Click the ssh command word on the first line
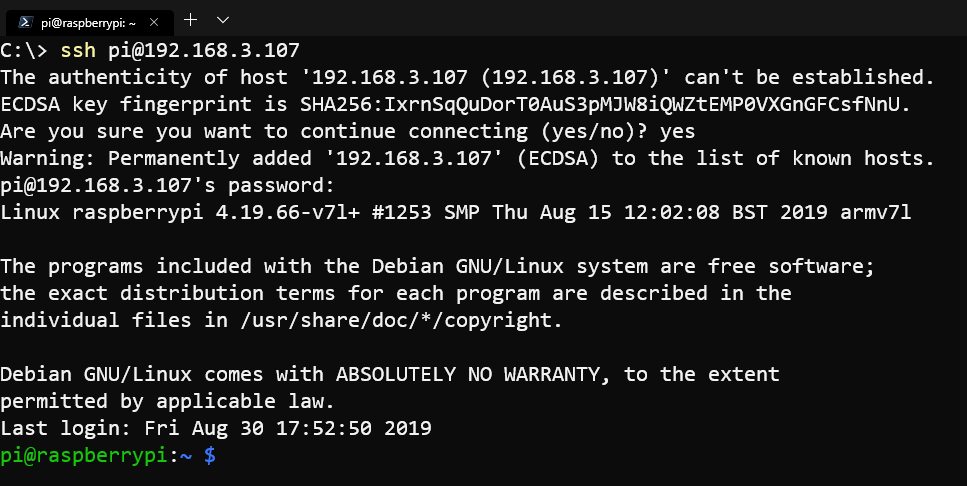967x486 pixels. click(x=78, y=50)
